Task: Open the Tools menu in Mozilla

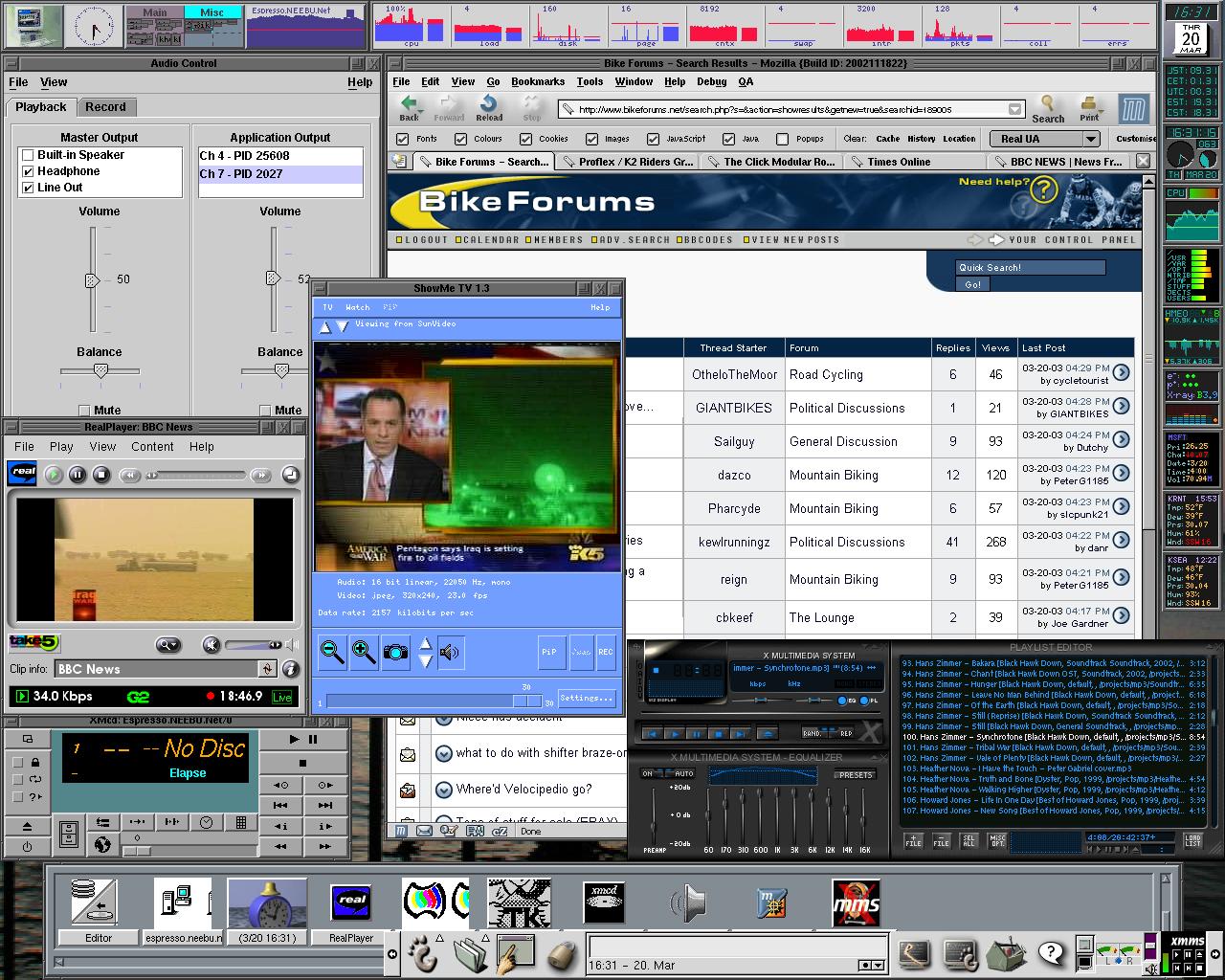Action: 590,82
